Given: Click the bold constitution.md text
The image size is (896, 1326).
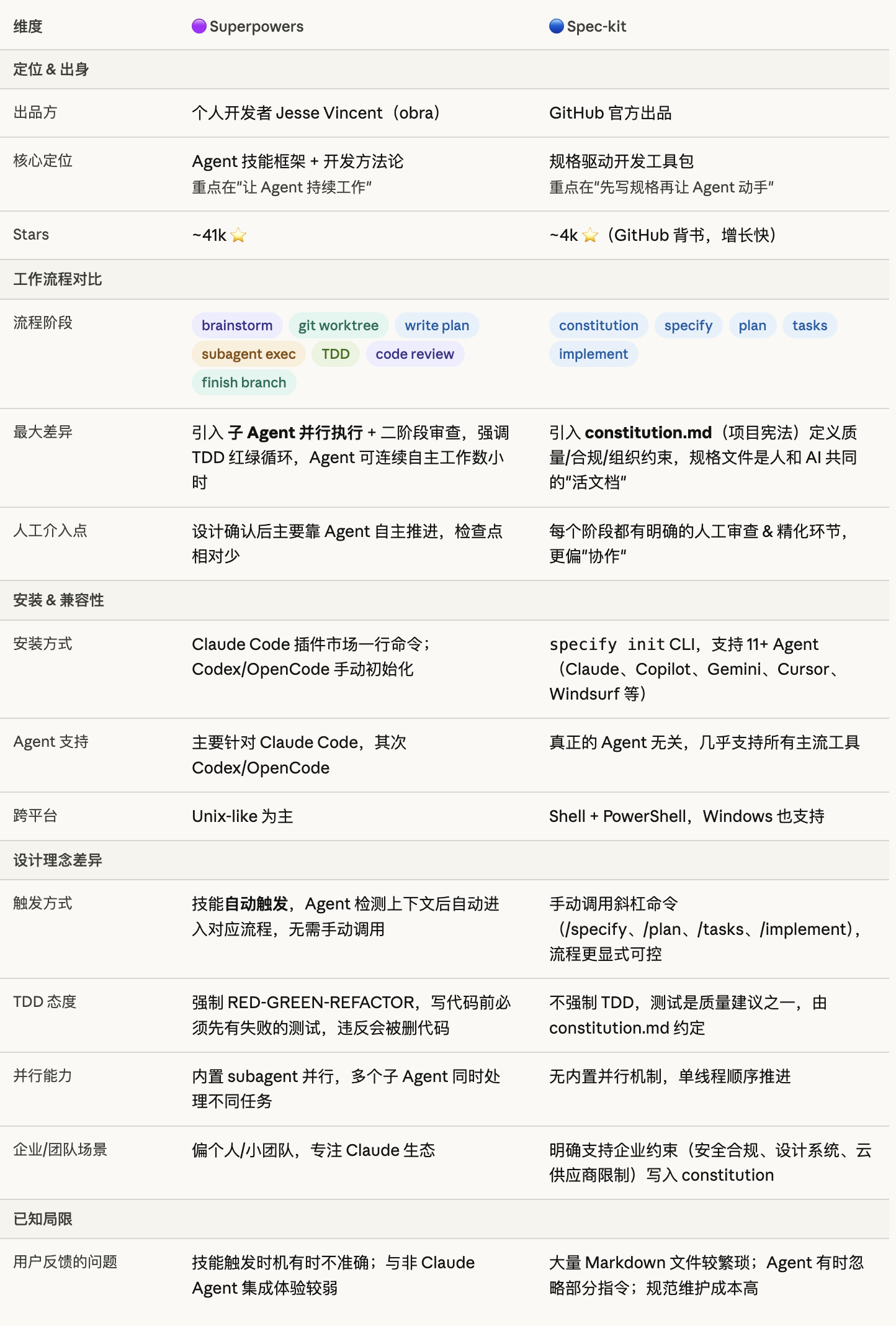Looking at the screenshot, I should 648,433.
